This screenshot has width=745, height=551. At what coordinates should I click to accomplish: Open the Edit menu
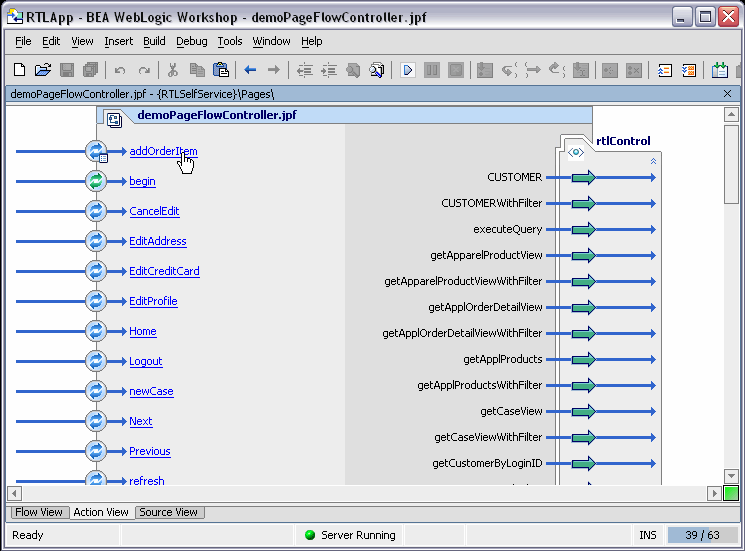coord(51,41)
